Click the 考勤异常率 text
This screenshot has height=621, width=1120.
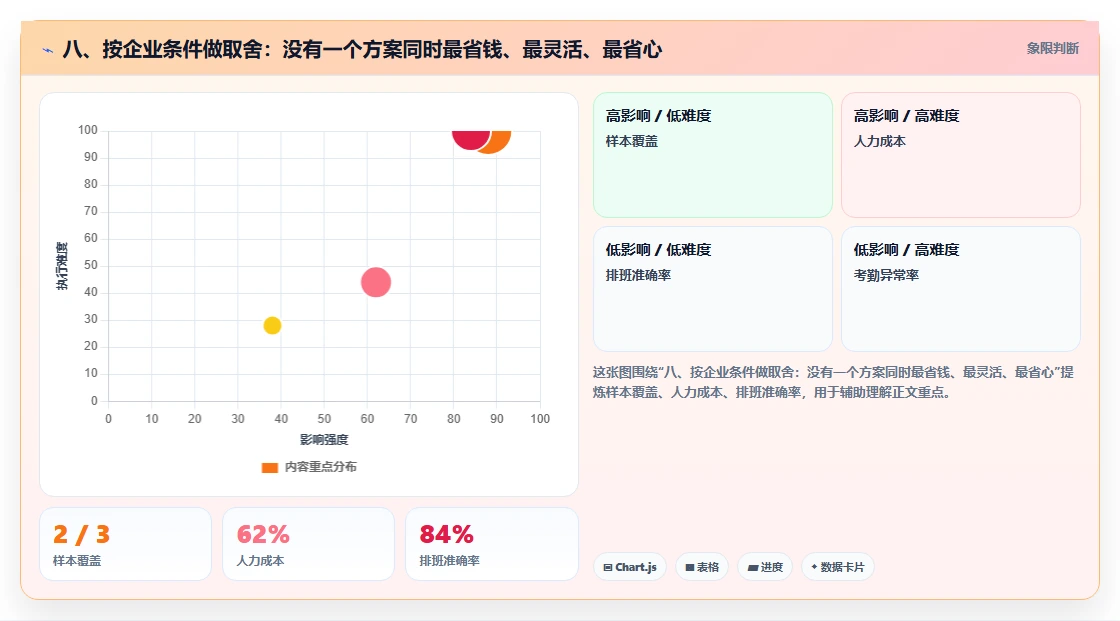pos(886,275)
